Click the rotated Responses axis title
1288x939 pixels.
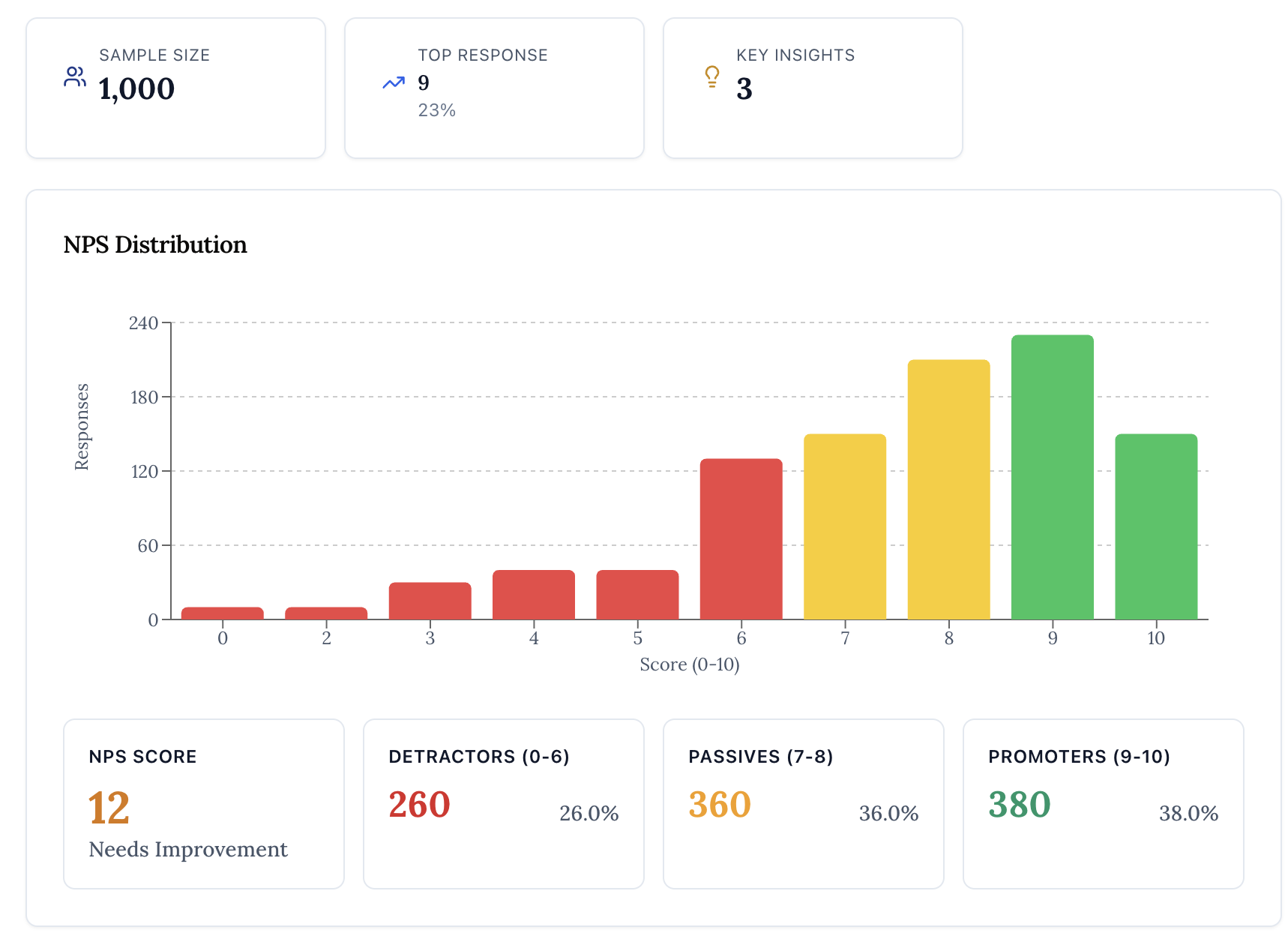(82, 427)
